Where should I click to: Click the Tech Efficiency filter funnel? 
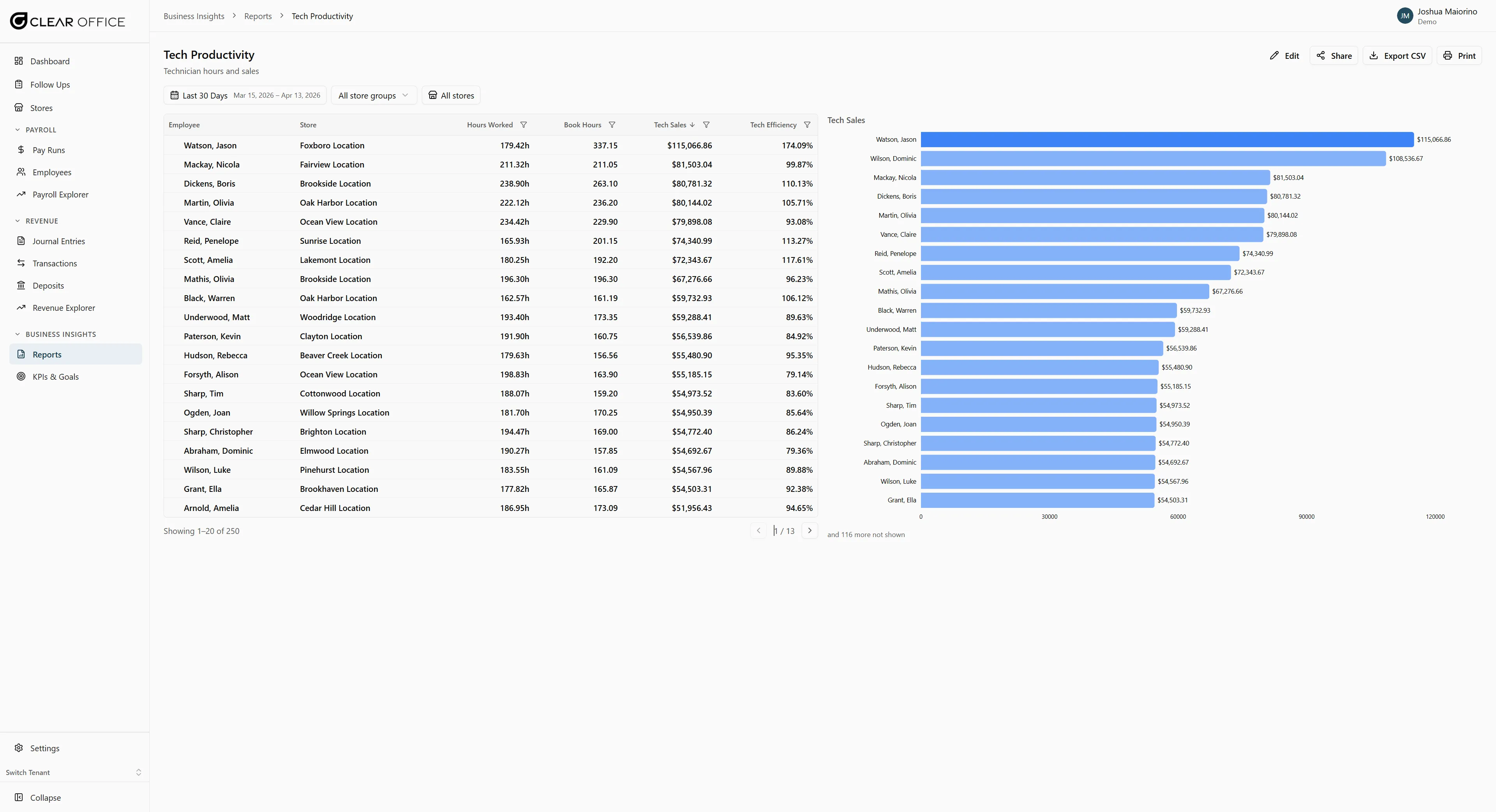pyautogui.click(x=807, y=124)
